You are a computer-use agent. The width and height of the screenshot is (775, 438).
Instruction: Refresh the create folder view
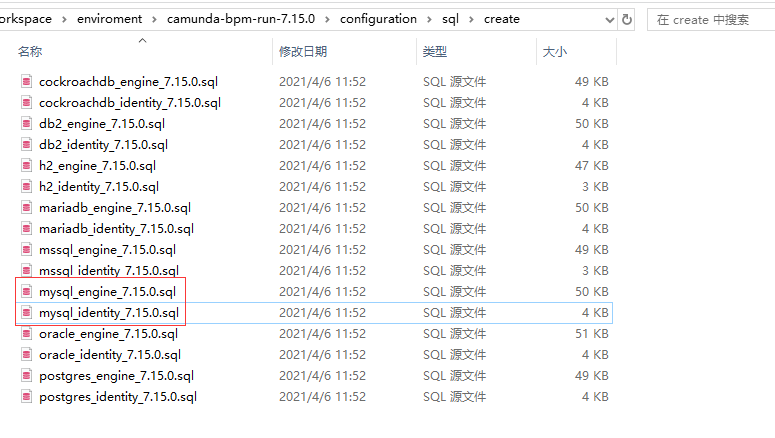(627, 19)
